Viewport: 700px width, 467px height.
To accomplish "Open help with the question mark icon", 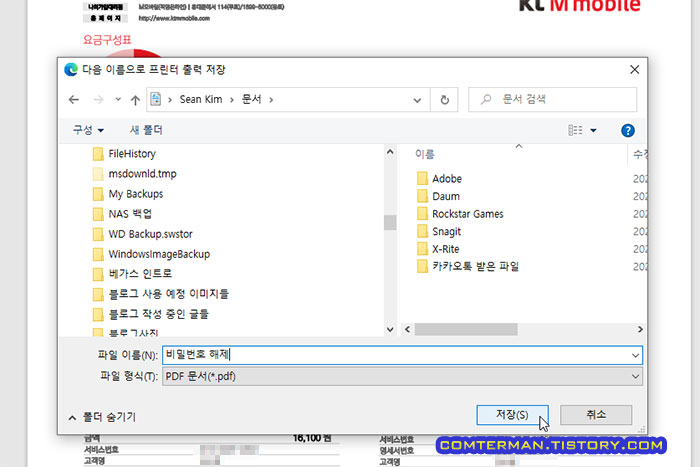I will (628, 130).
